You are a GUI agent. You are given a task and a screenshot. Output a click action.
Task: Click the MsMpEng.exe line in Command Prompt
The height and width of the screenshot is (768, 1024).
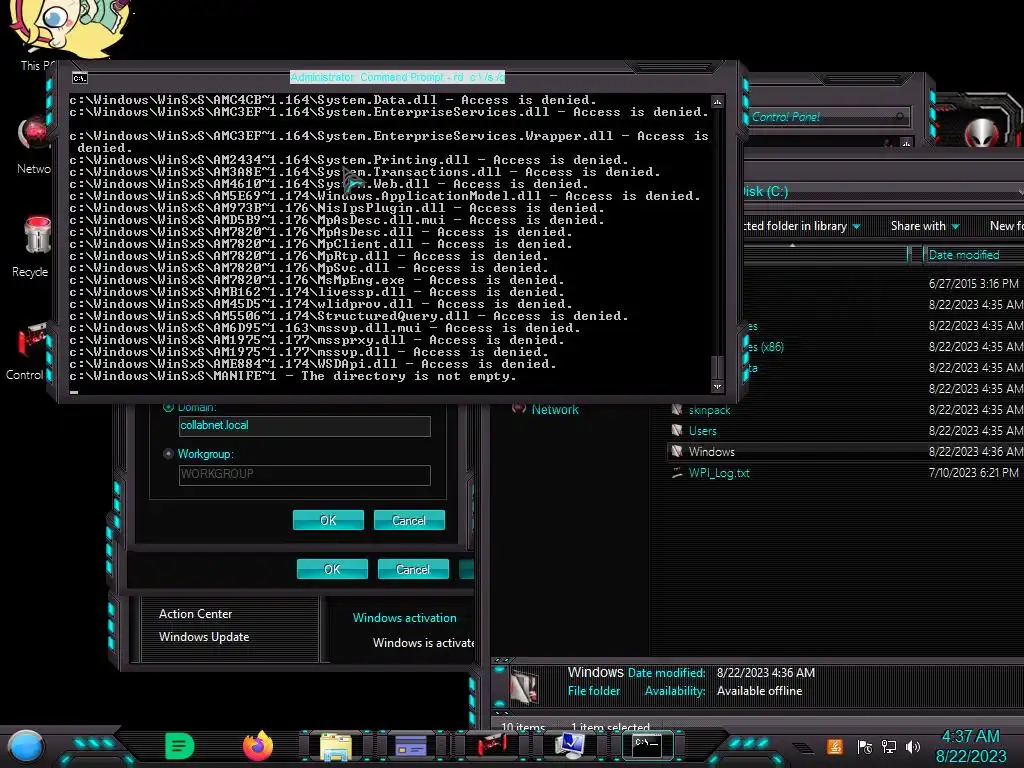tap(317, 280)
